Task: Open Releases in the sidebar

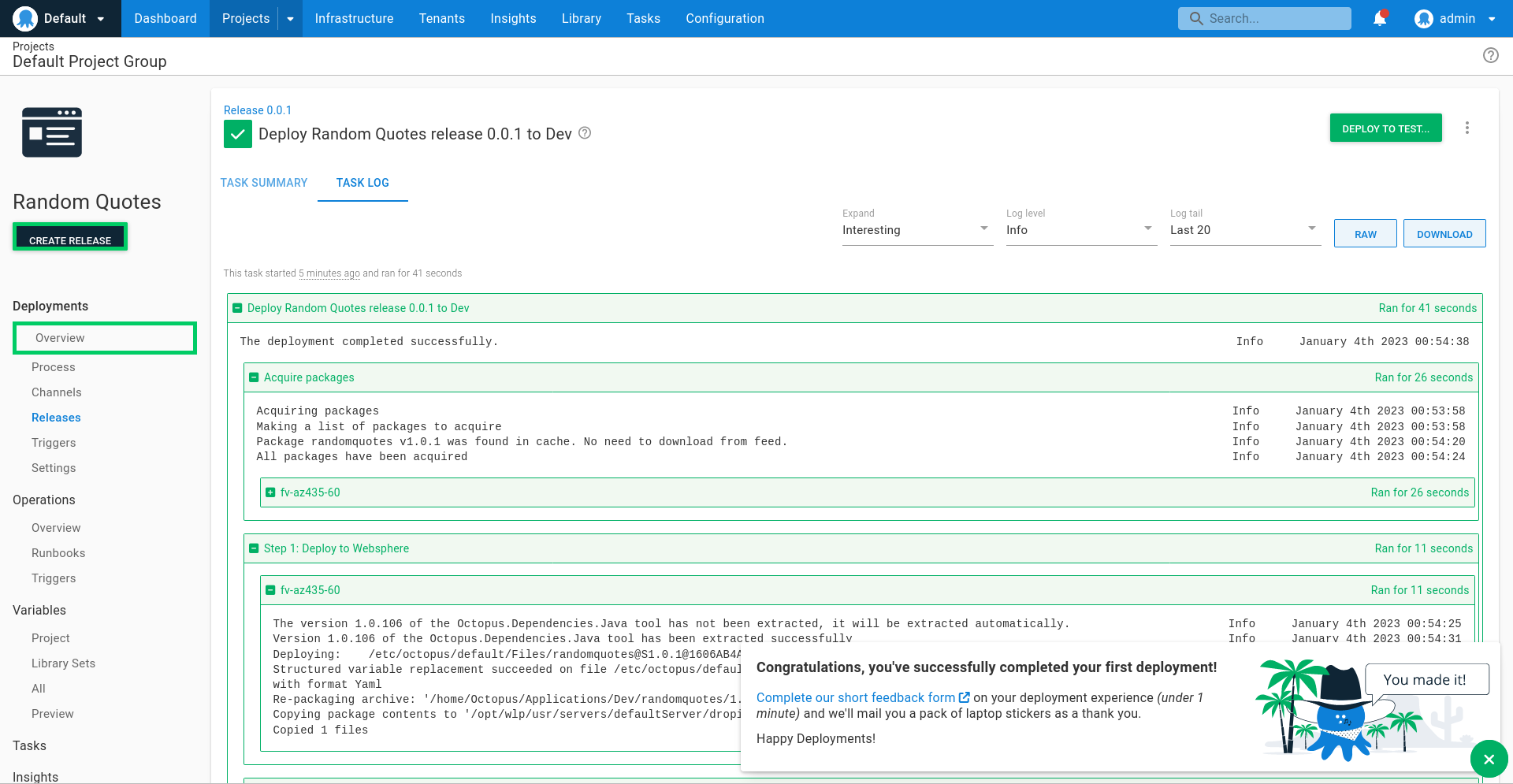Action: coord(56,418)
